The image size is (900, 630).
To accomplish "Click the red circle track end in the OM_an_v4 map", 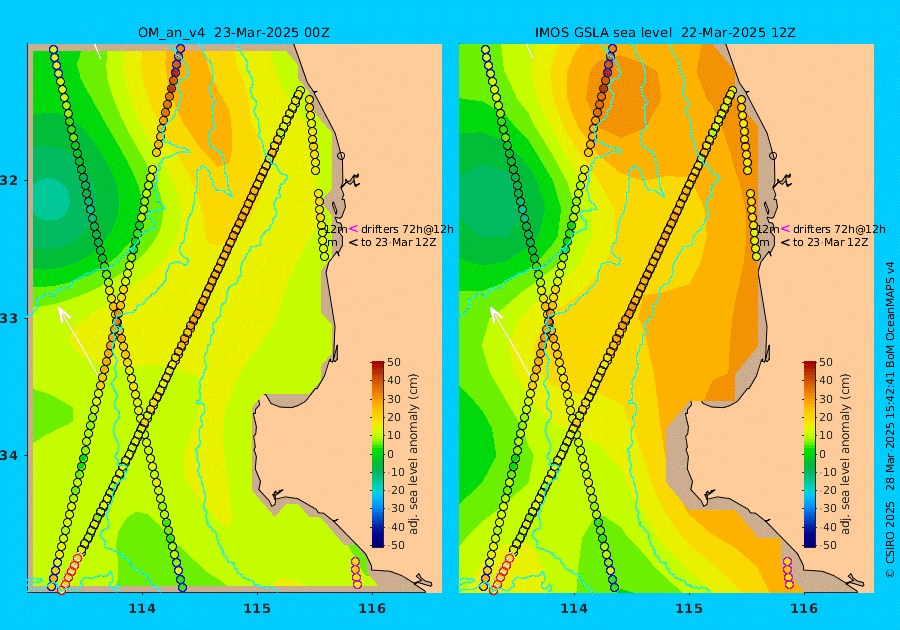I will pyautogui.click(x=69, y=573).
